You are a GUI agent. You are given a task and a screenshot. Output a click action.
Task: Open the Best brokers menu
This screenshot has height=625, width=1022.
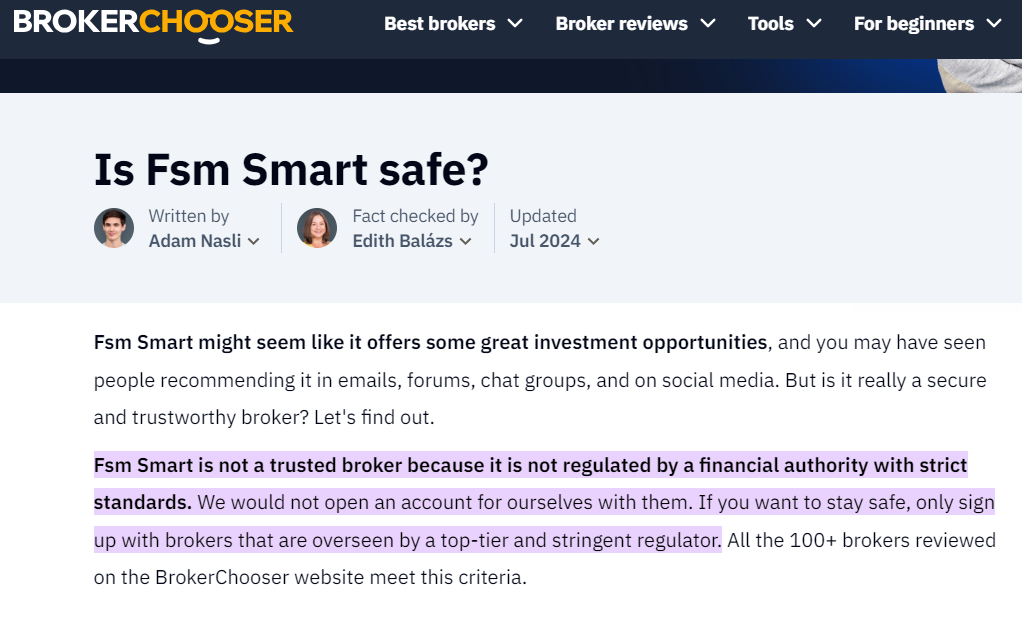coord(453,23)
